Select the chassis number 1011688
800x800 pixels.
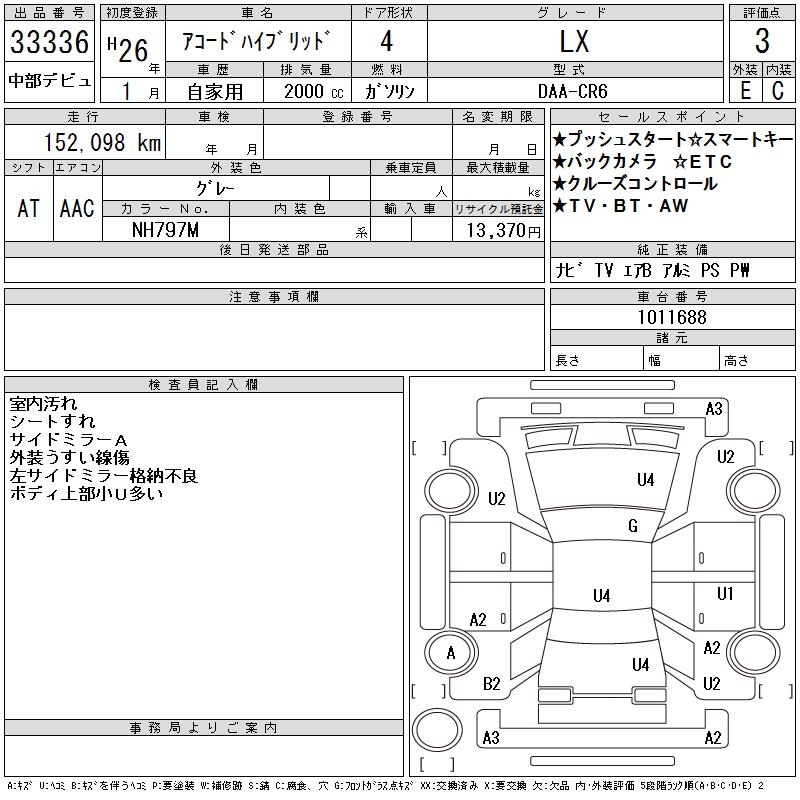[672, 317]
